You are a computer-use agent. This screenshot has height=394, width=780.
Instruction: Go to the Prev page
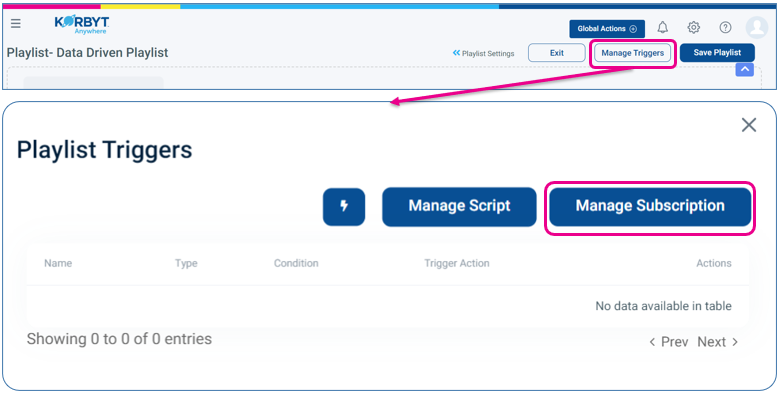[x=669, y=342]
